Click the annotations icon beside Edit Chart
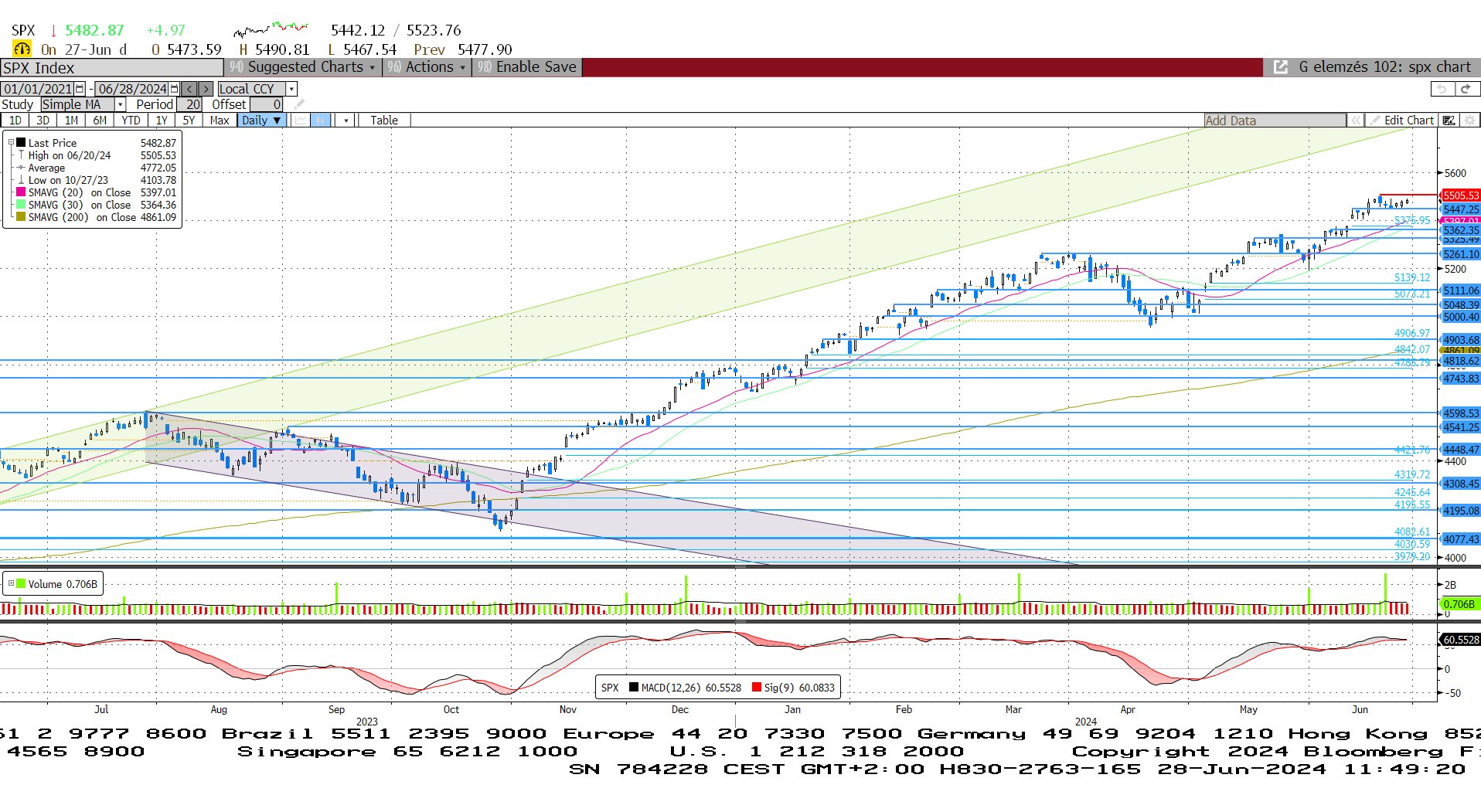The height and width of the screenshot is (812, 1481). click(1449, 121)
